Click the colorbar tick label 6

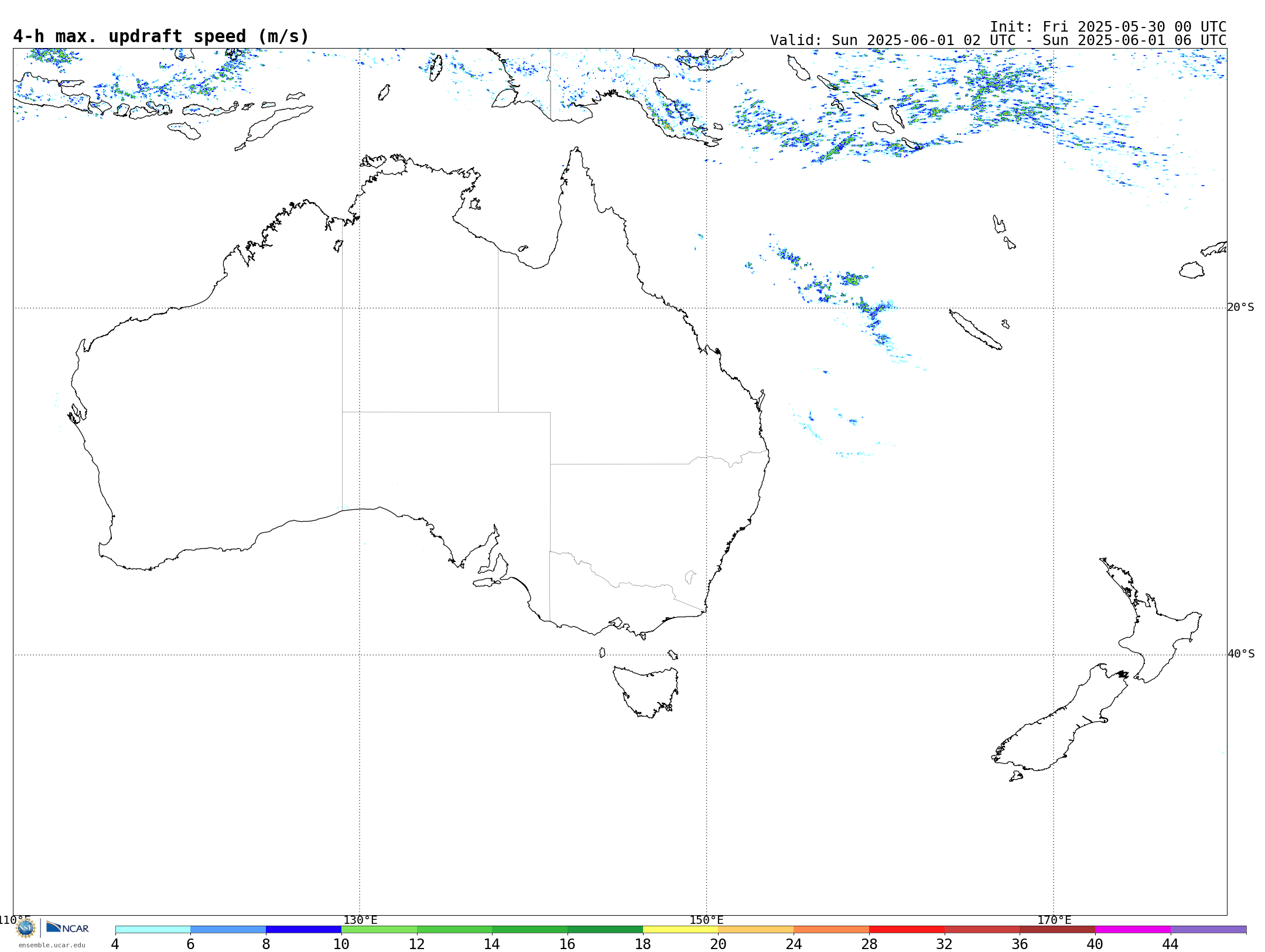pos(190,944)
